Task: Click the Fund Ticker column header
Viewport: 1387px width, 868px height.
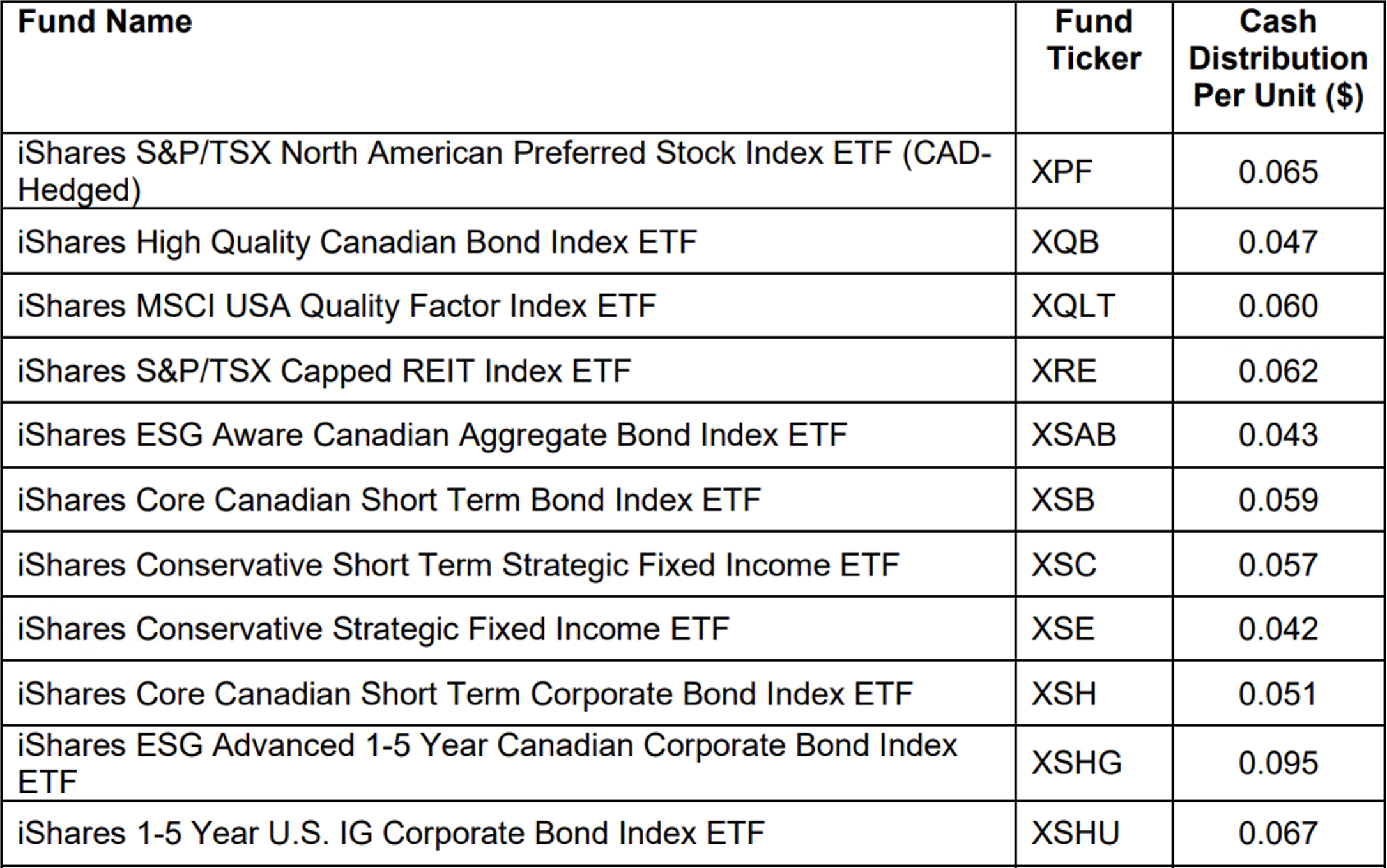Action: pyautogui.click(x=1093, y=40)
